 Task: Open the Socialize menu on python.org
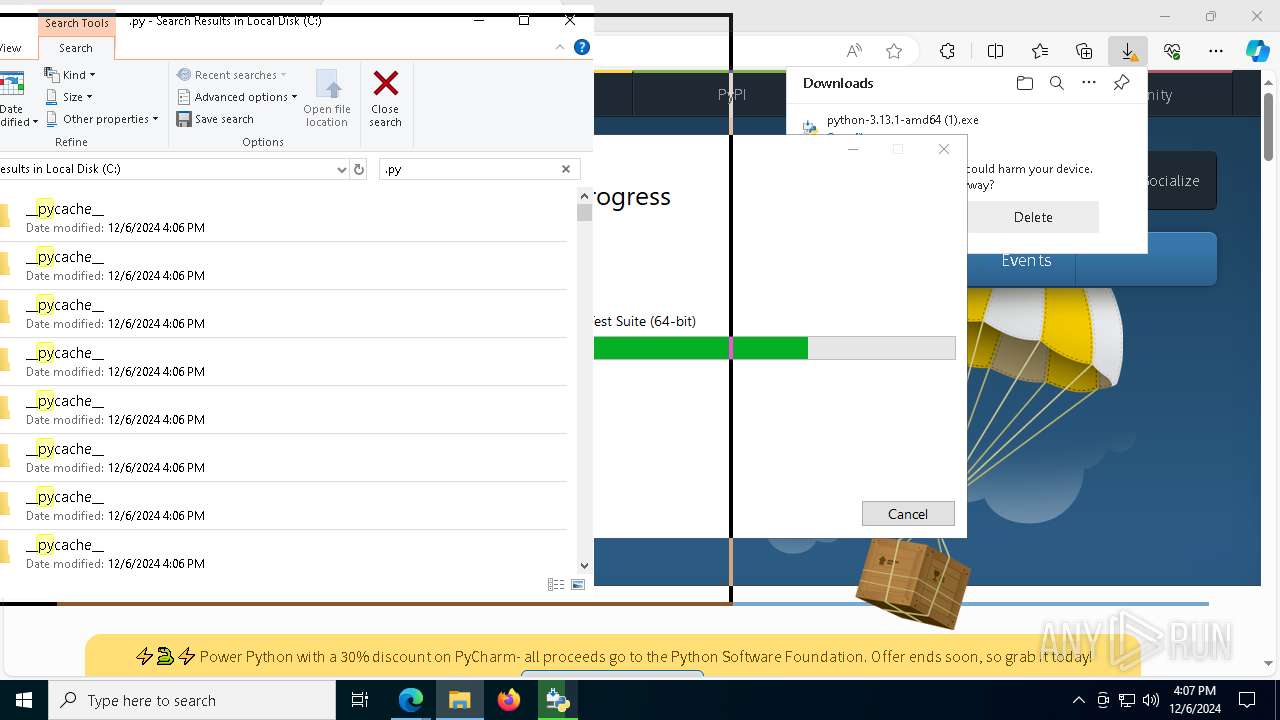coord(1170,181)
